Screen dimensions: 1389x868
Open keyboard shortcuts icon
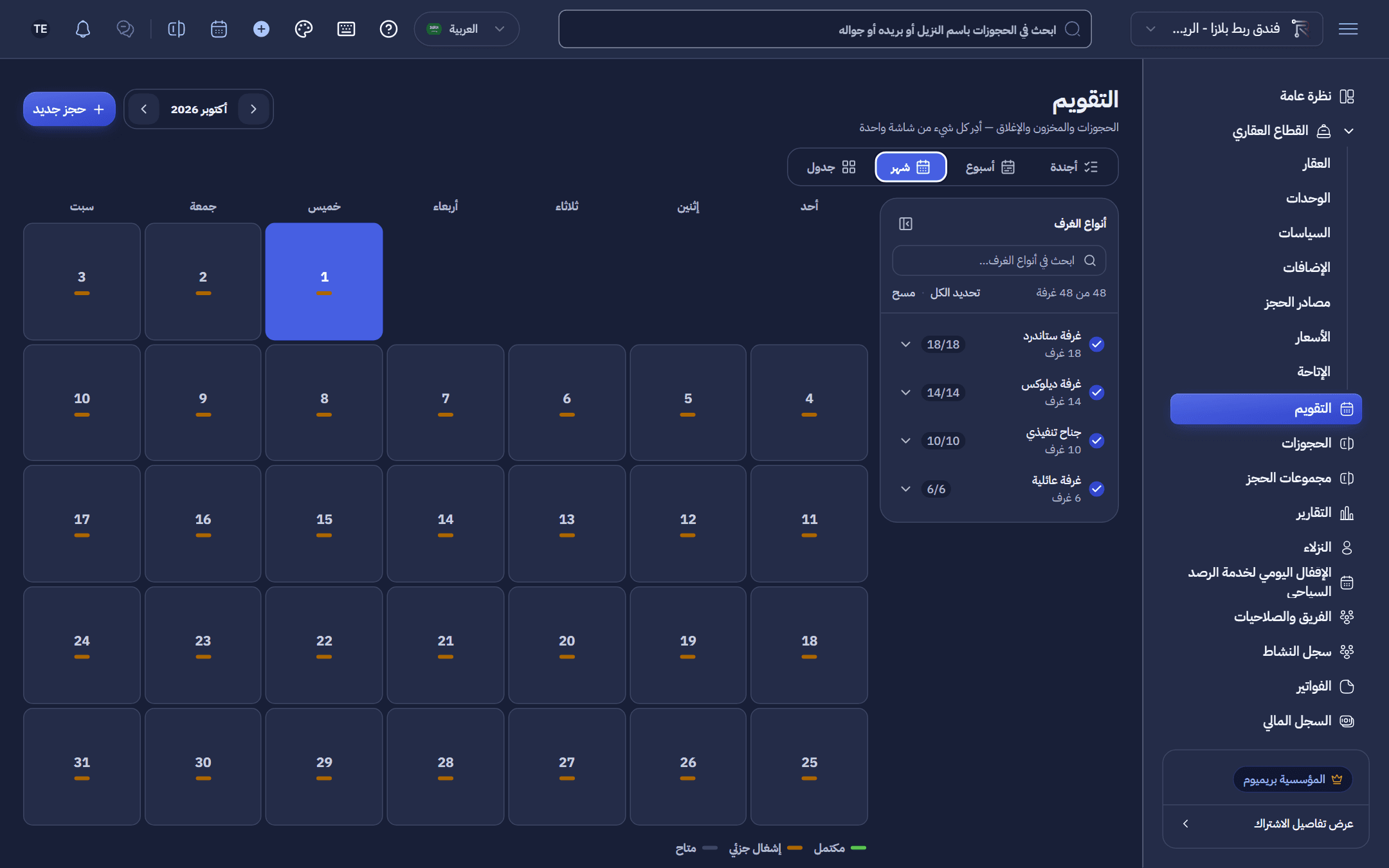pyautogui.click(x=346, y=29)
